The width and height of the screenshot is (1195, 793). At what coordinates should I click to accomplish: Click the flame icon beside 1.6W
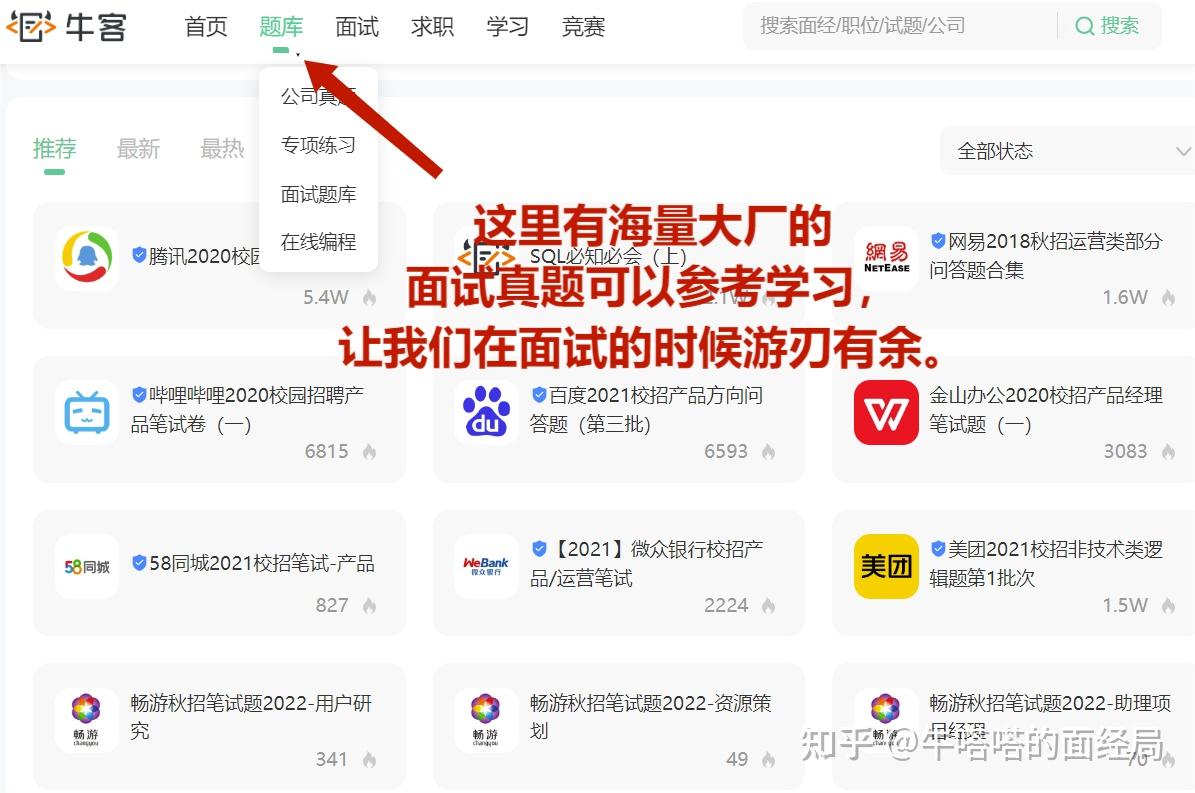(x=1168, y=298)
